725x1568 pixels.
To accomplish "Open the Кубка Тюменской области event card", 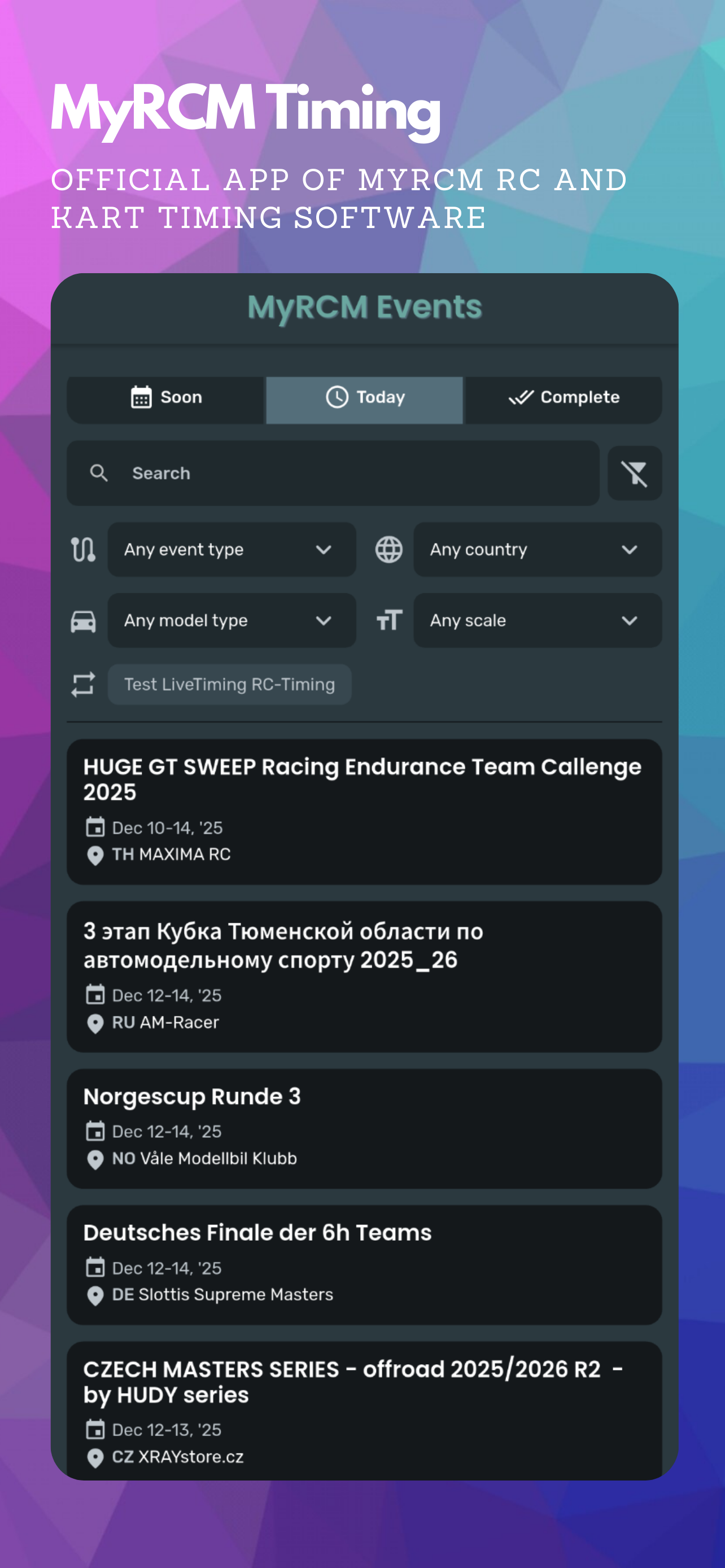I will pyautogui.click(x=364, y=976).
